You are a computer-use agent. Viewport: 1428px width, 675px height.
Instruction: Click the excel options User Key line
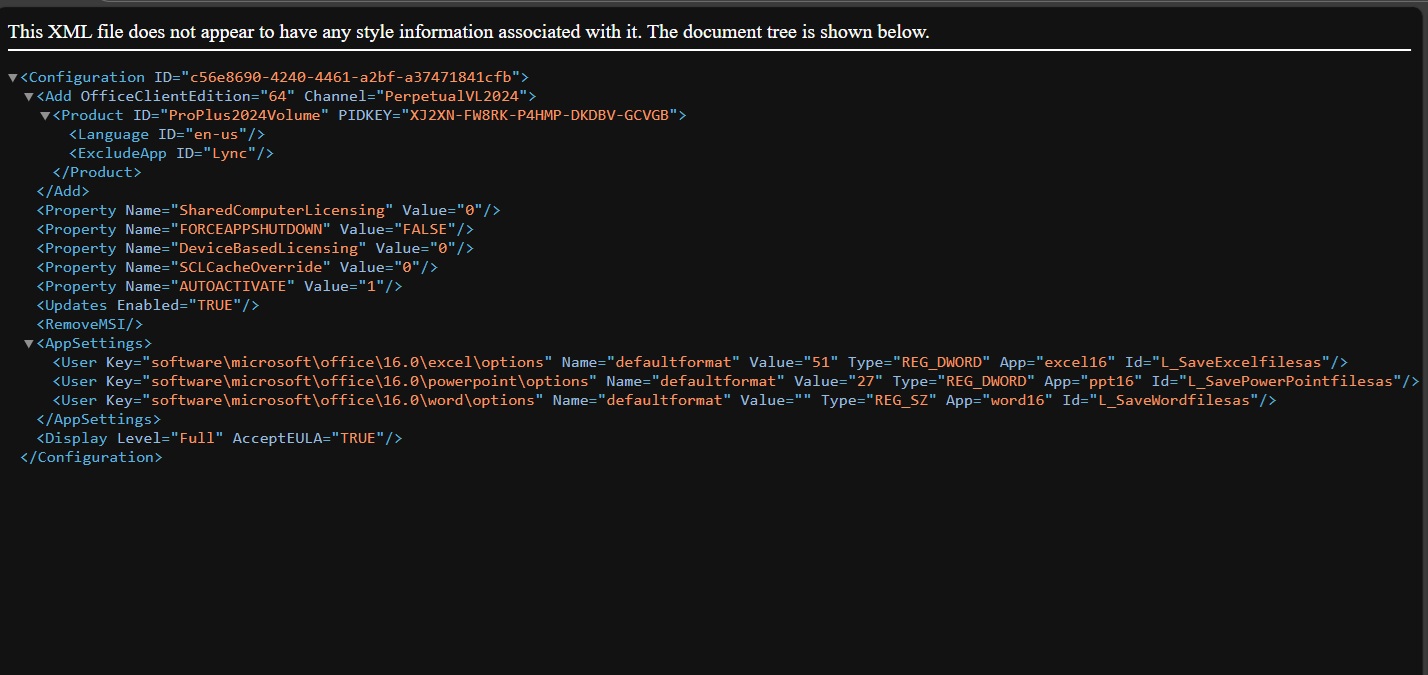click(700, 362)
